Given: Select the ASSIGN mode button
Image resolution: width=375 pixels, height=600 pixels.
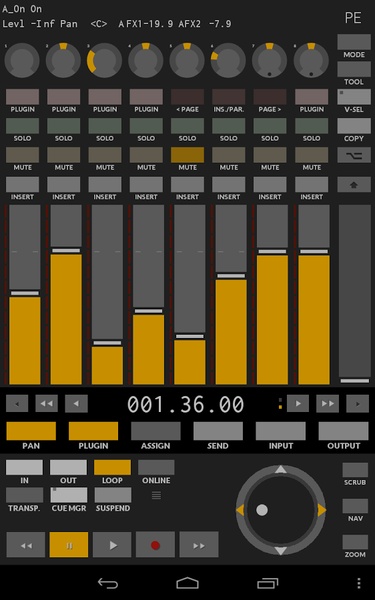Looking at the screenshot, I should [x=156, y=431].
